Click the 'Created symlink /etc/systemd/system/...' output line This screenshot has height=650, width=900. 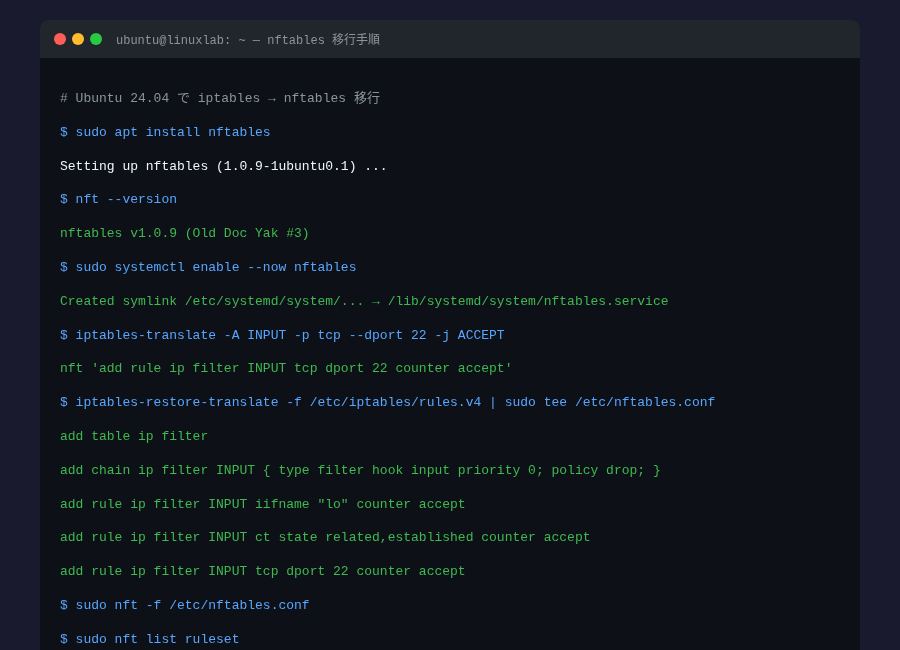364,301
